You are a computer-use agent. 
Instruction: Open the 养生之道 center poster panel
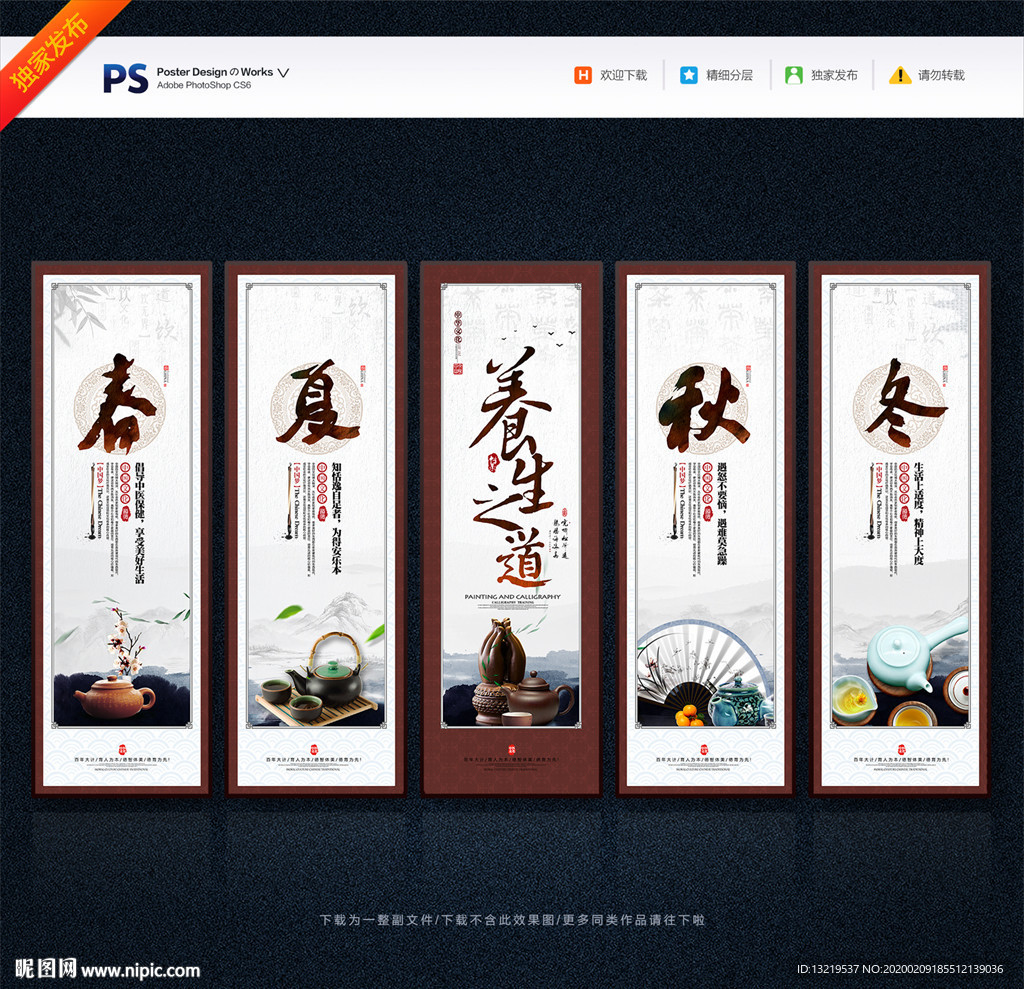pos(511,530)
